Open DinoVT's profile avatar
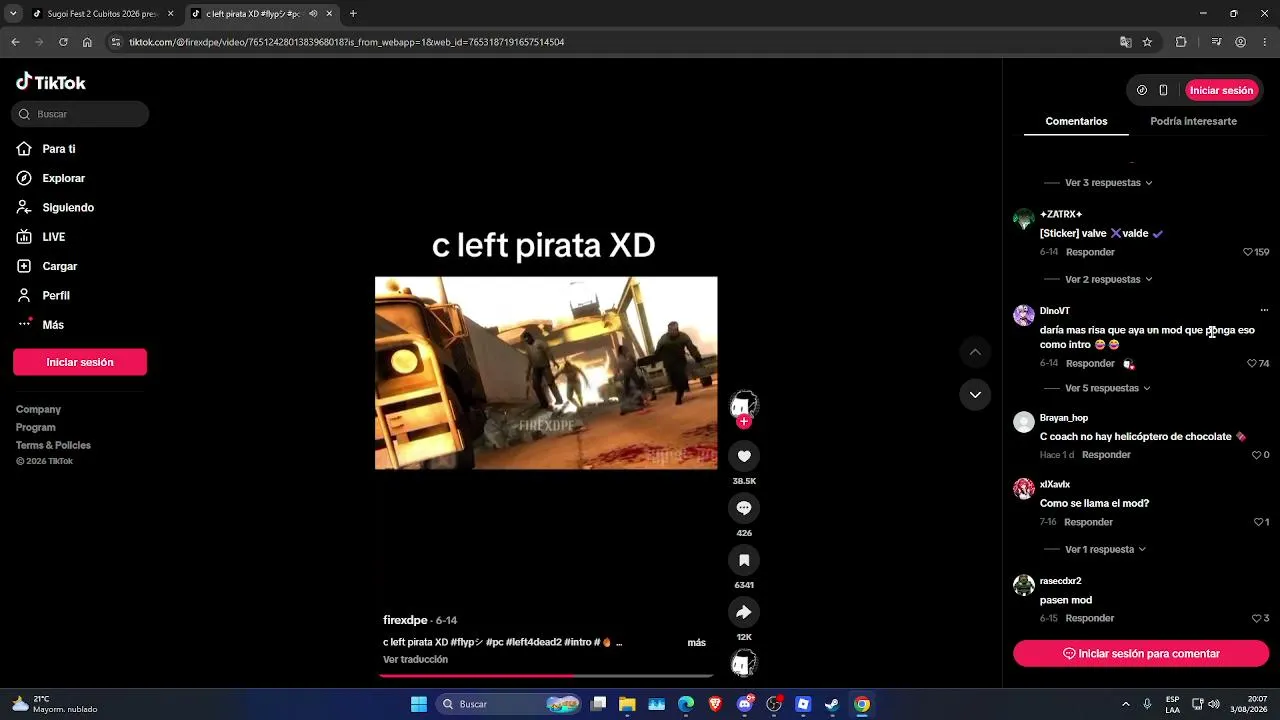 click(1024, 316)
